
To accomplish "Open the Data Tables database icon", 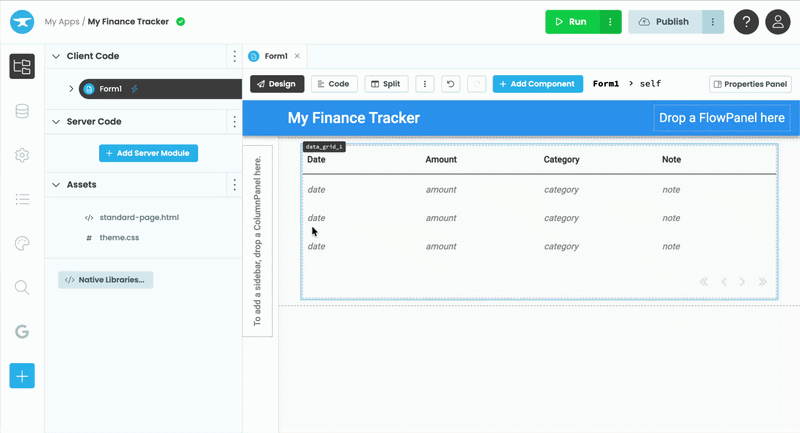I will (22, 111).
